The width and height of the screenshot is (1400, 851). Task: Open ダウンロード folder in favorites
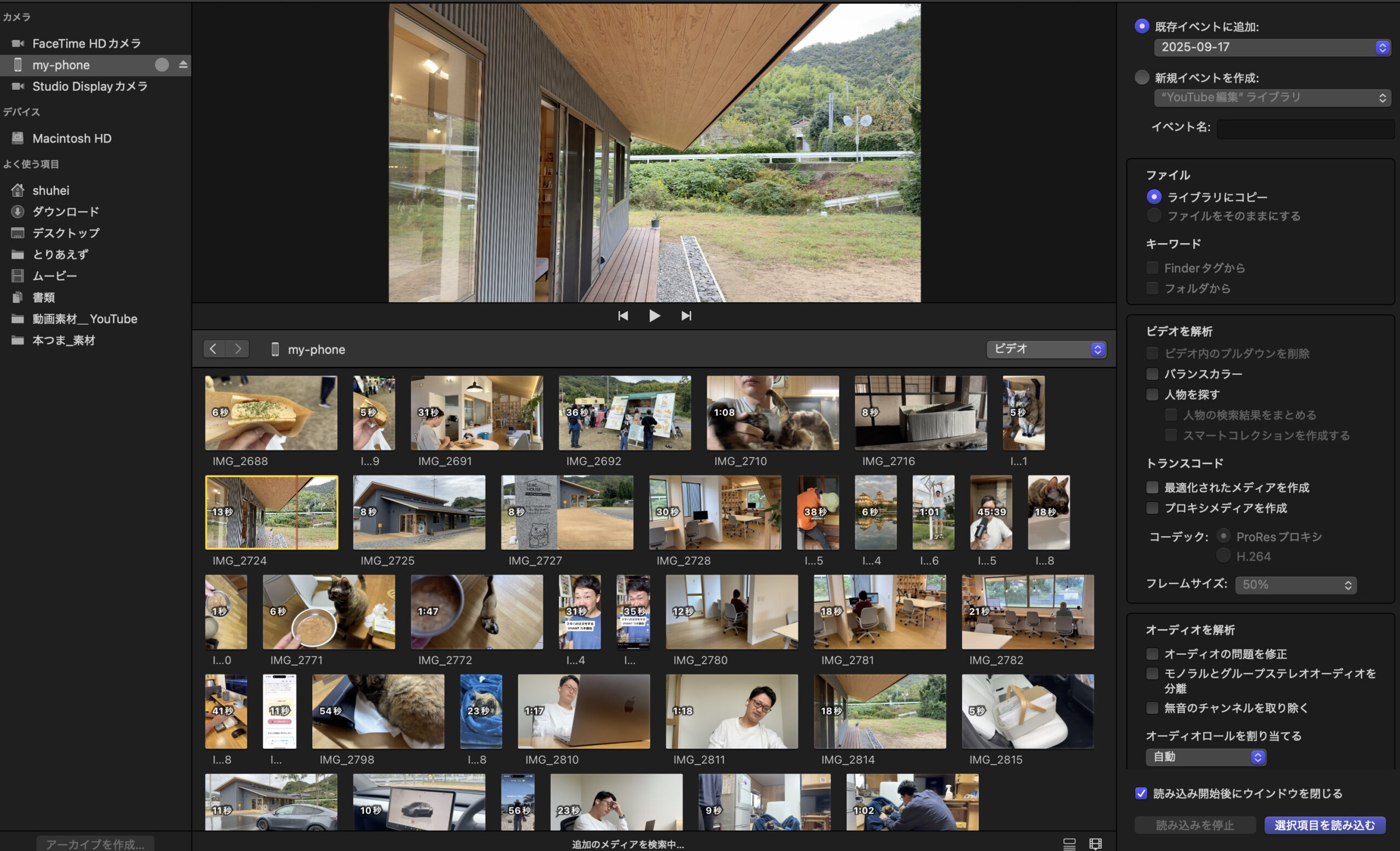coord(65,211)
